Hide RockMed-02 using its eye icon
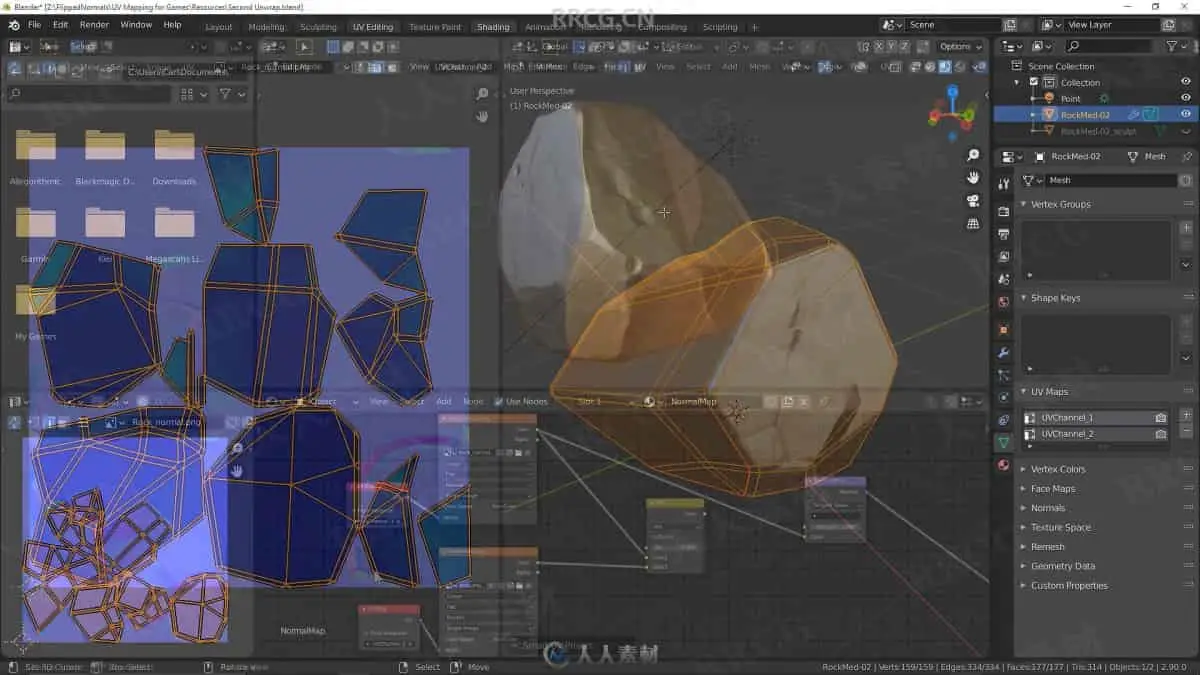 pyautogui.click(x=1186, y=114)
